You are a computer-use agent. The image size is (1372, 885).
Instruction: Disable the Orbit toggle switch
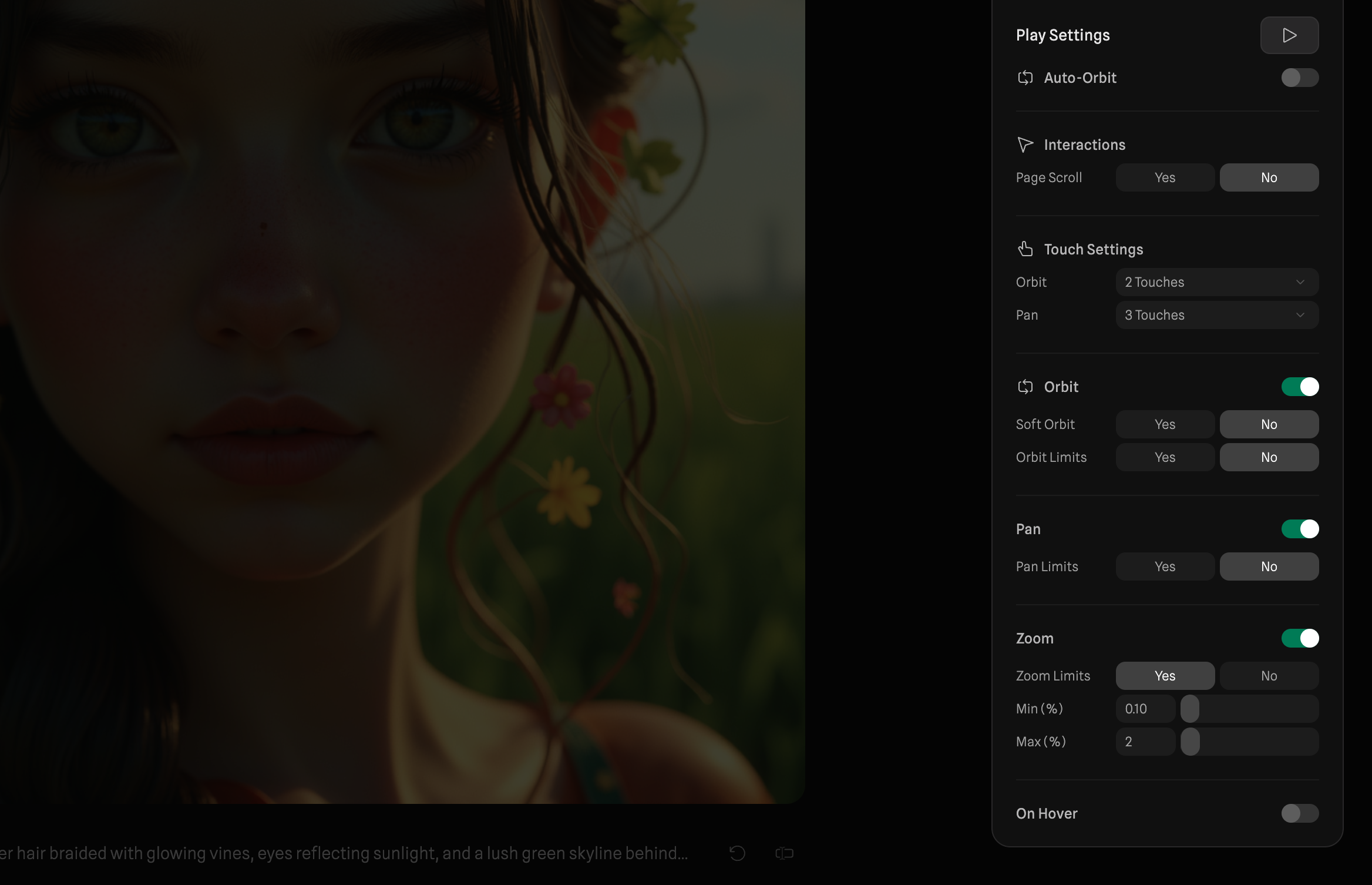click(x=1299, y=387)
